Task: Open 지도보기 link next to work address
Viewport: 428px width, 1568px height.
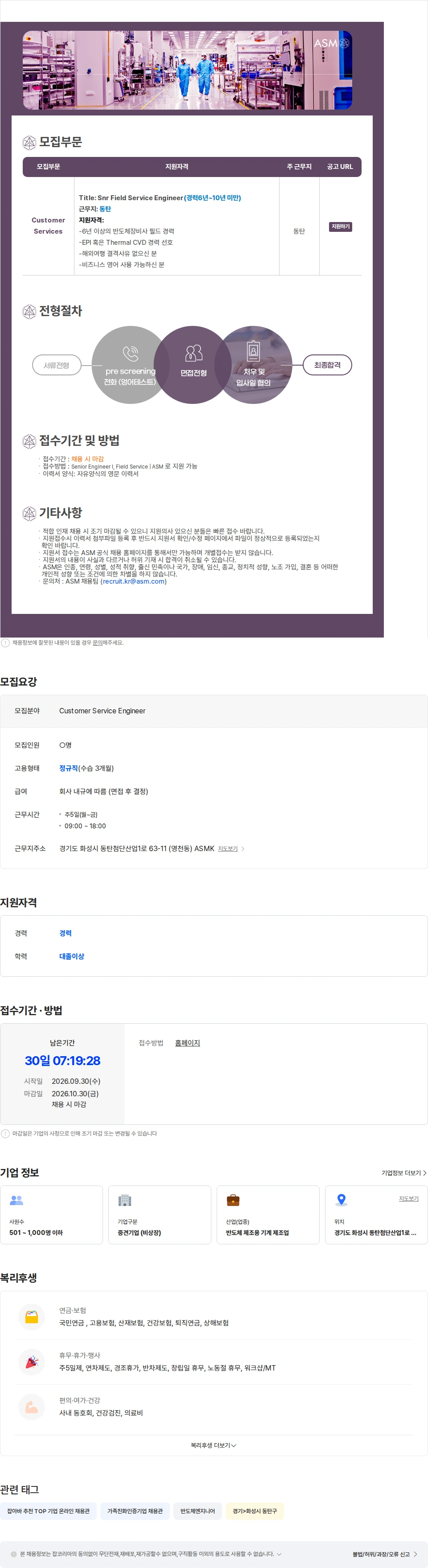Action: (x=228, y=848)
